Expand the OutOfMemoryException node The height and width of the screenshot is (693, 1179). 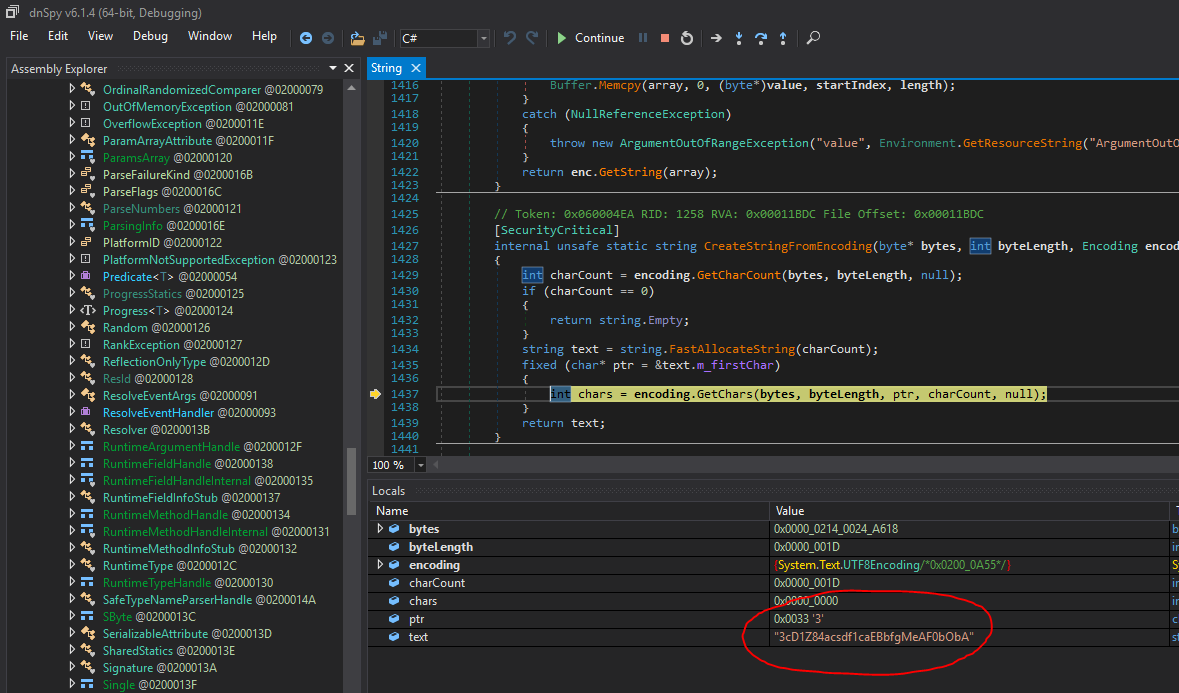pos(72,106)
